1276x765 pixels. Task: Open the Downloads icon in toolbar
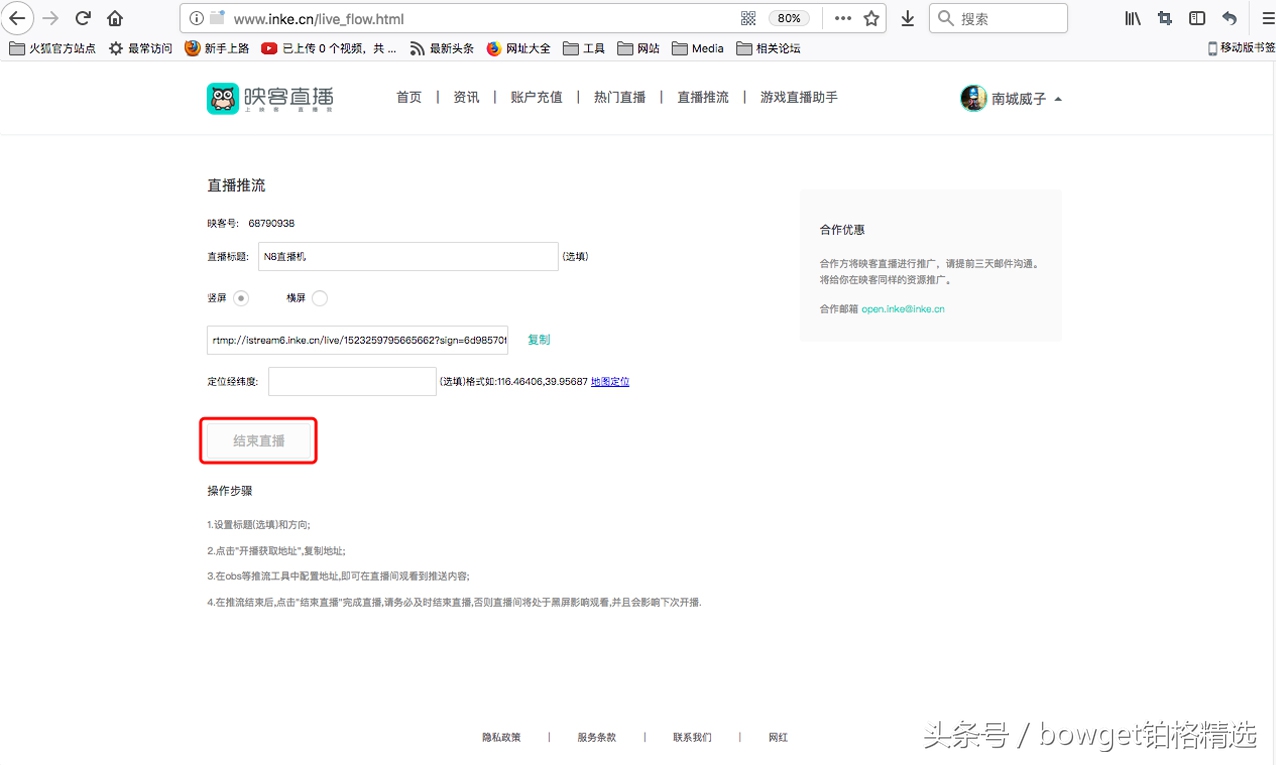pos(907,17)
